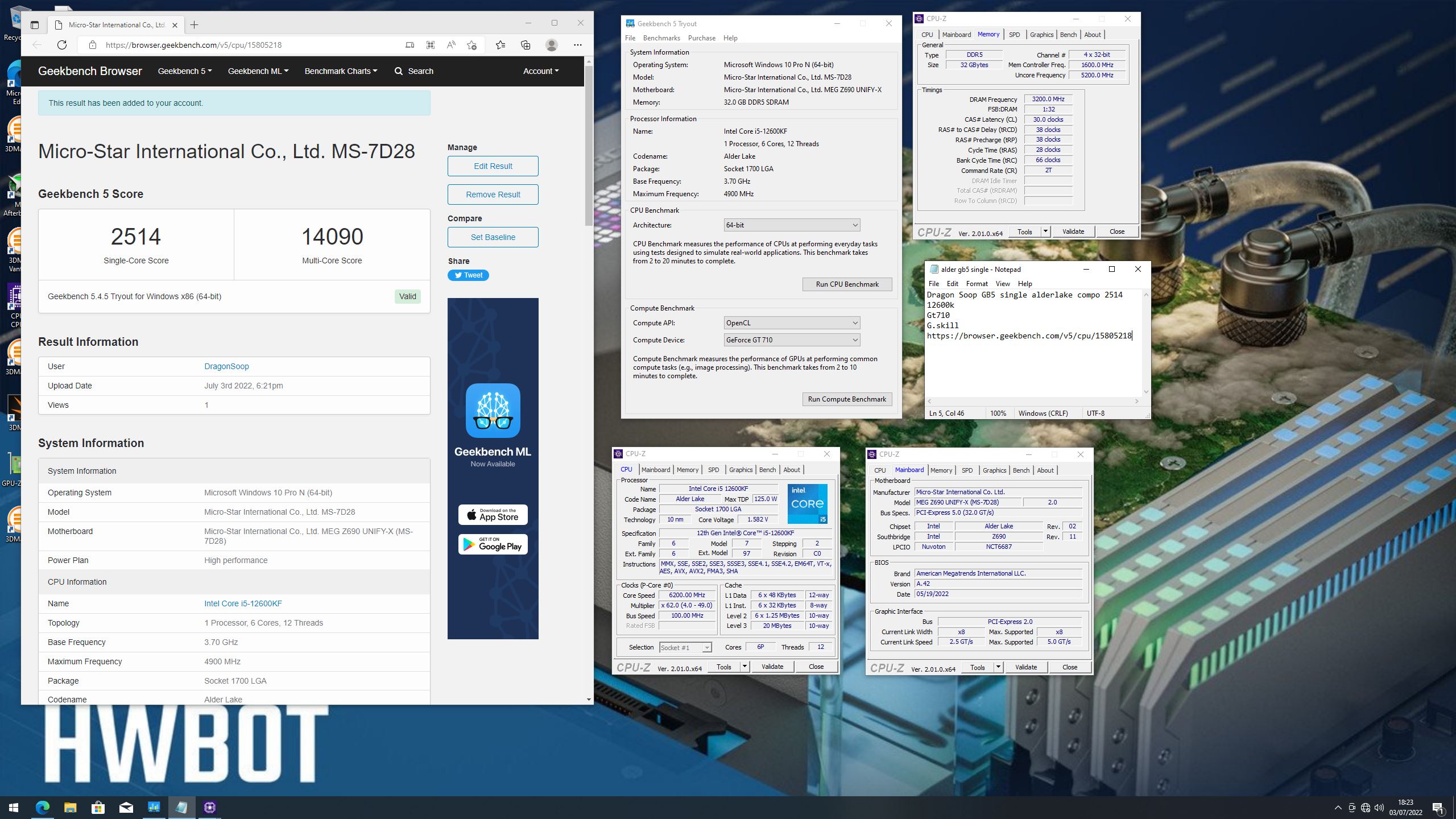
Task: Open Edge settings and more menu
Action: click(x=578, y=45)
